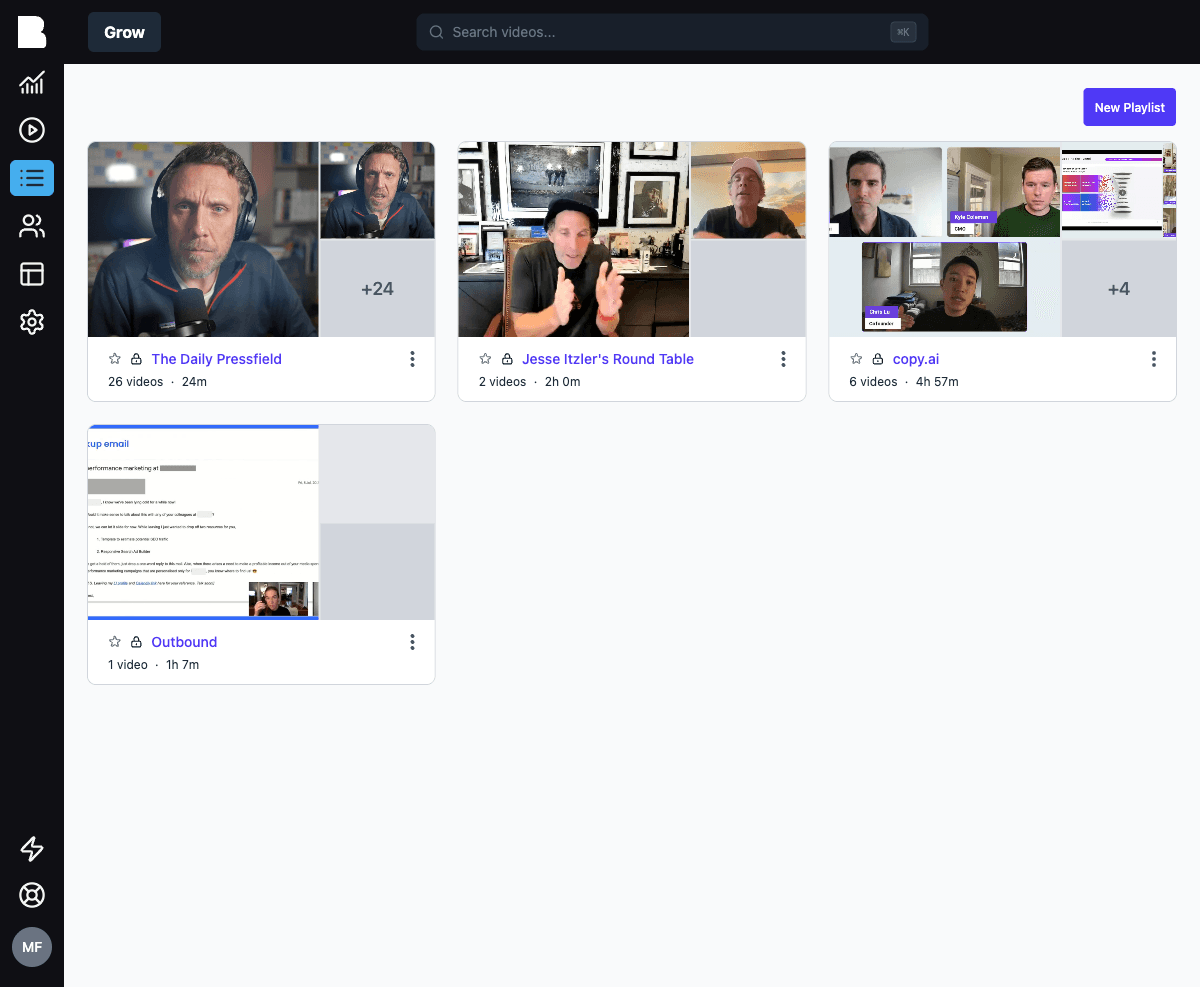Open the Outbound playlist link

[184, 642]
